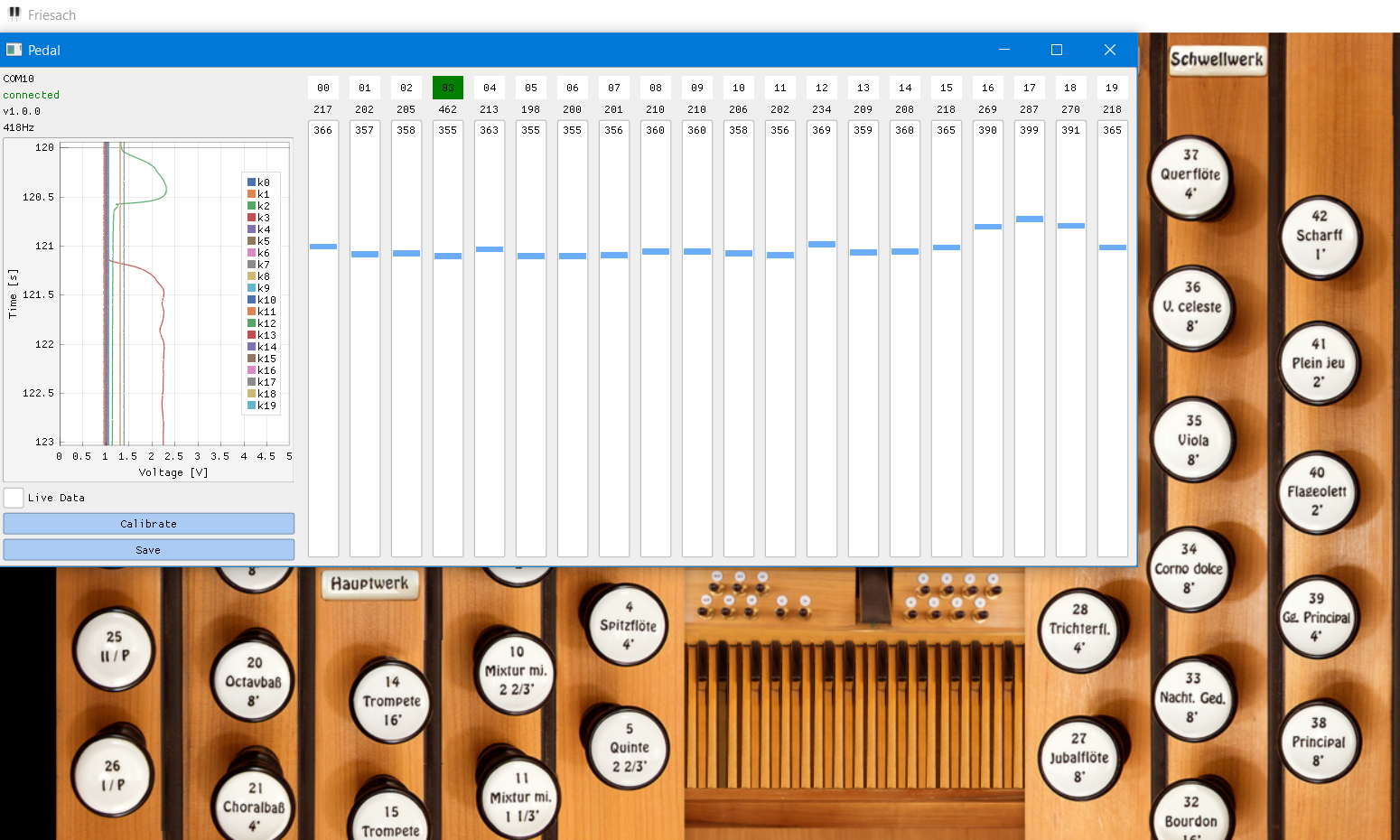Close the Pedal window

click(1110, 50)
